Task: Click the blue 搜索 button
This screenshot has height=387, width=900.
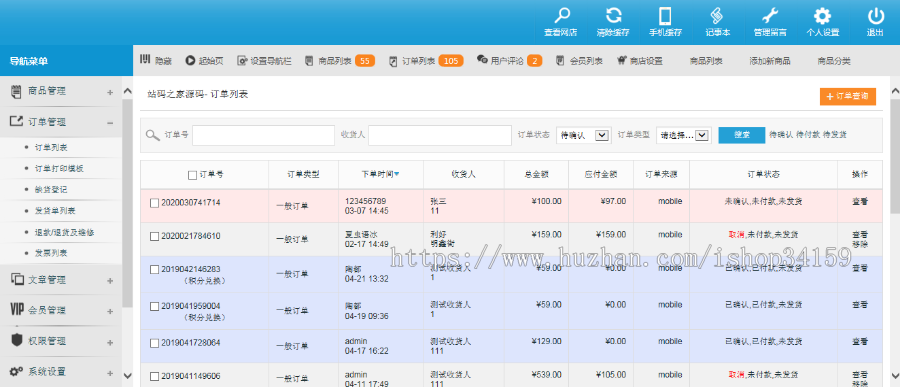Action: pos(742,135)
